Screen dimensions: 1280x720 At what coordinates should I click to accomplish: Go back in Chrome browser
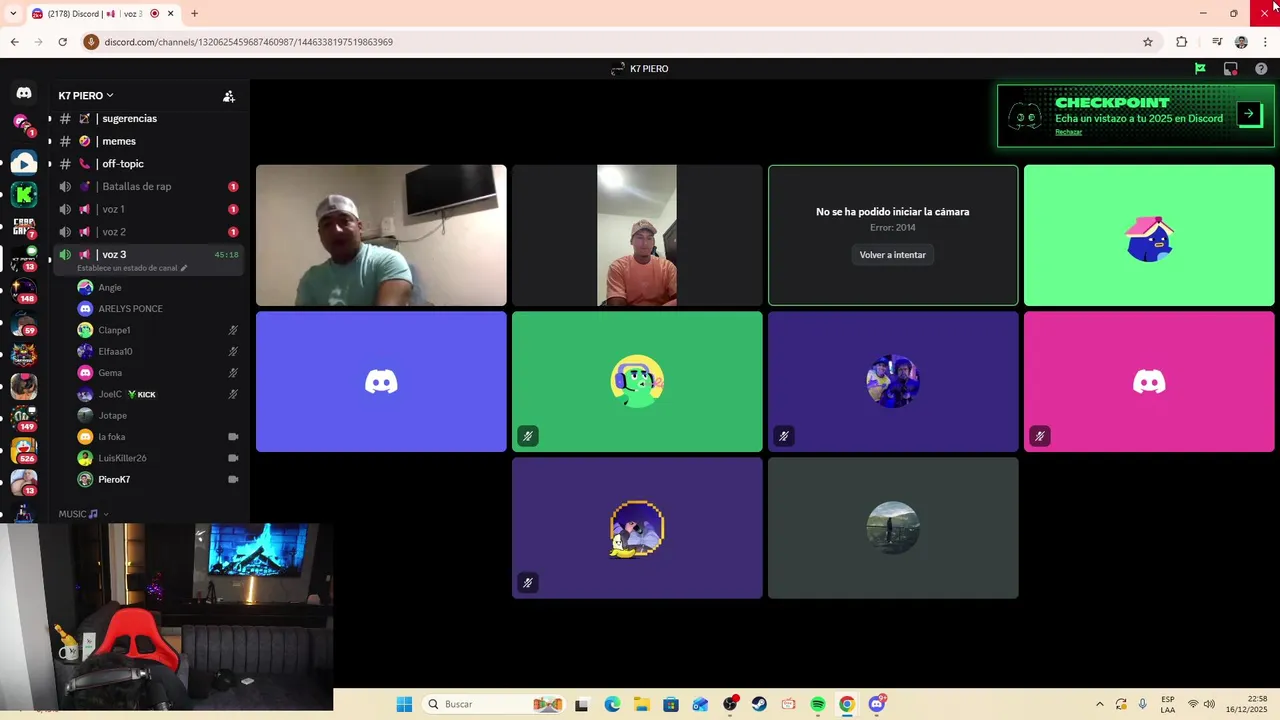[14, 42]
